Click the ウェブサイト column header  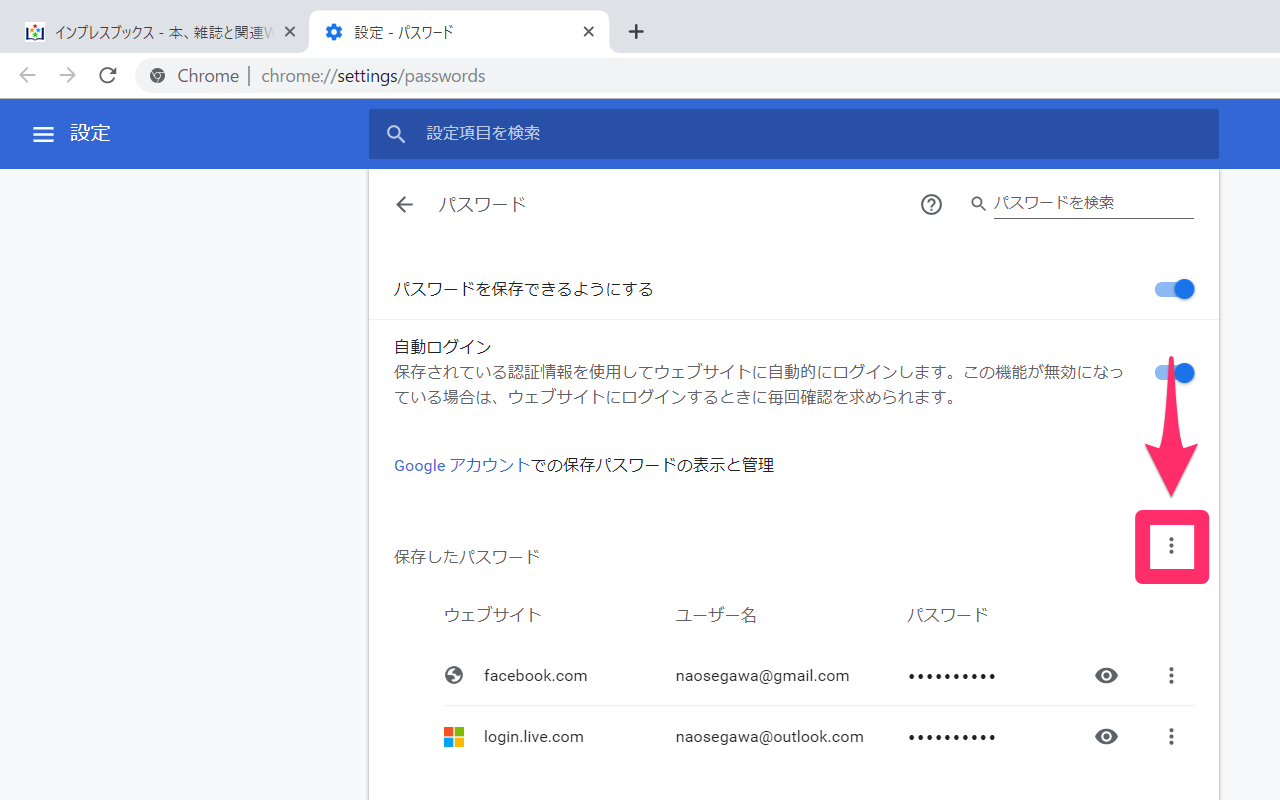tap(493, 615)
